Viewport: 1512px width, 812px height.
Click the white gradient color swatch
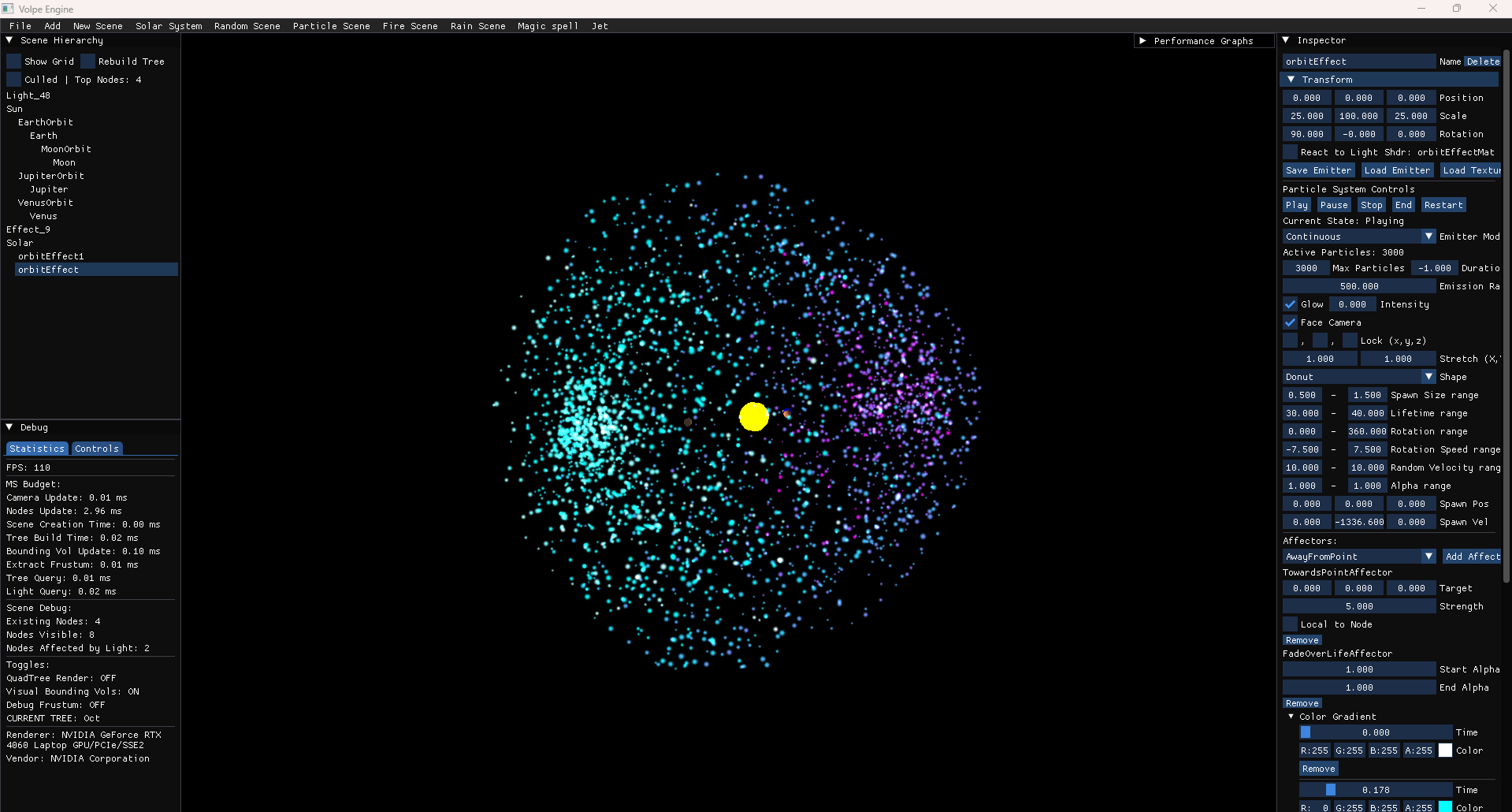1445,751
